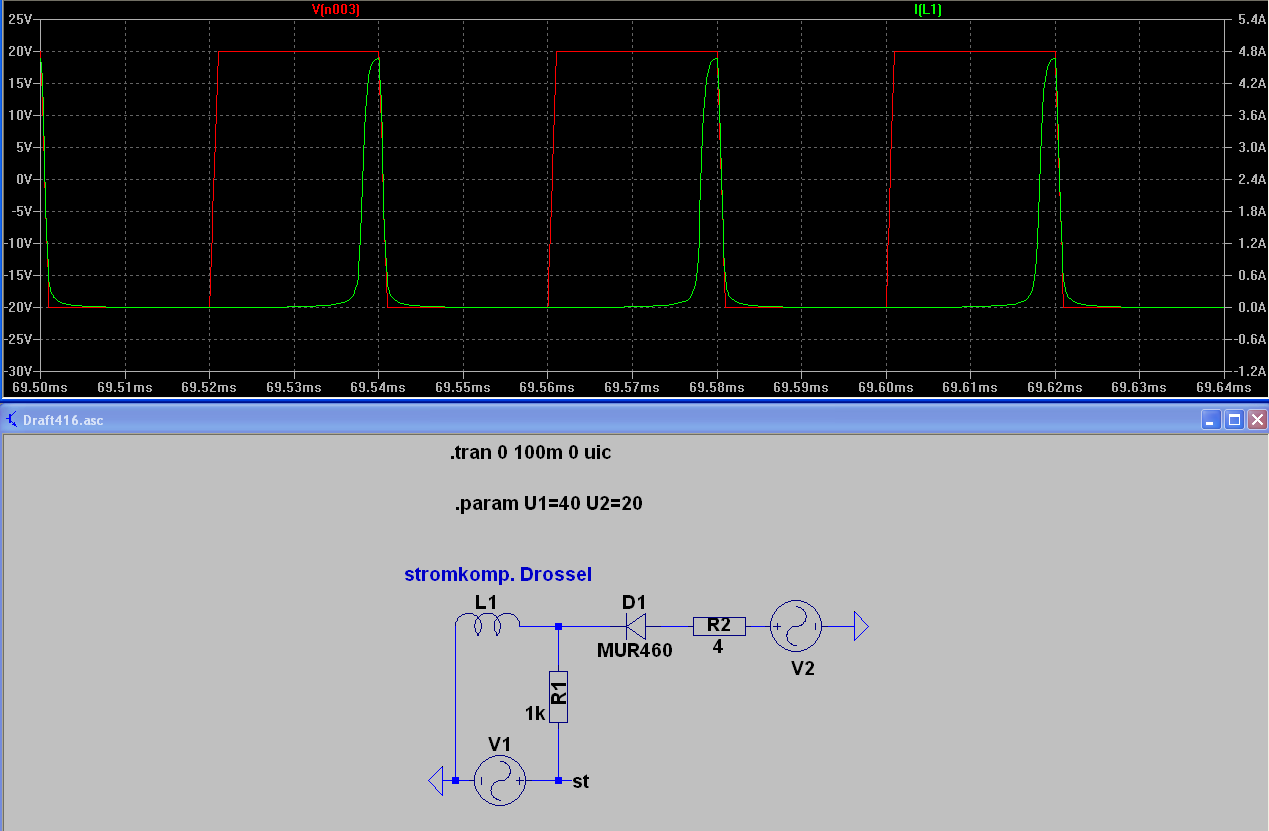Click the V1 source name label
The height and width of the screenshot is (831, 1269).
(x=500, y=743)
